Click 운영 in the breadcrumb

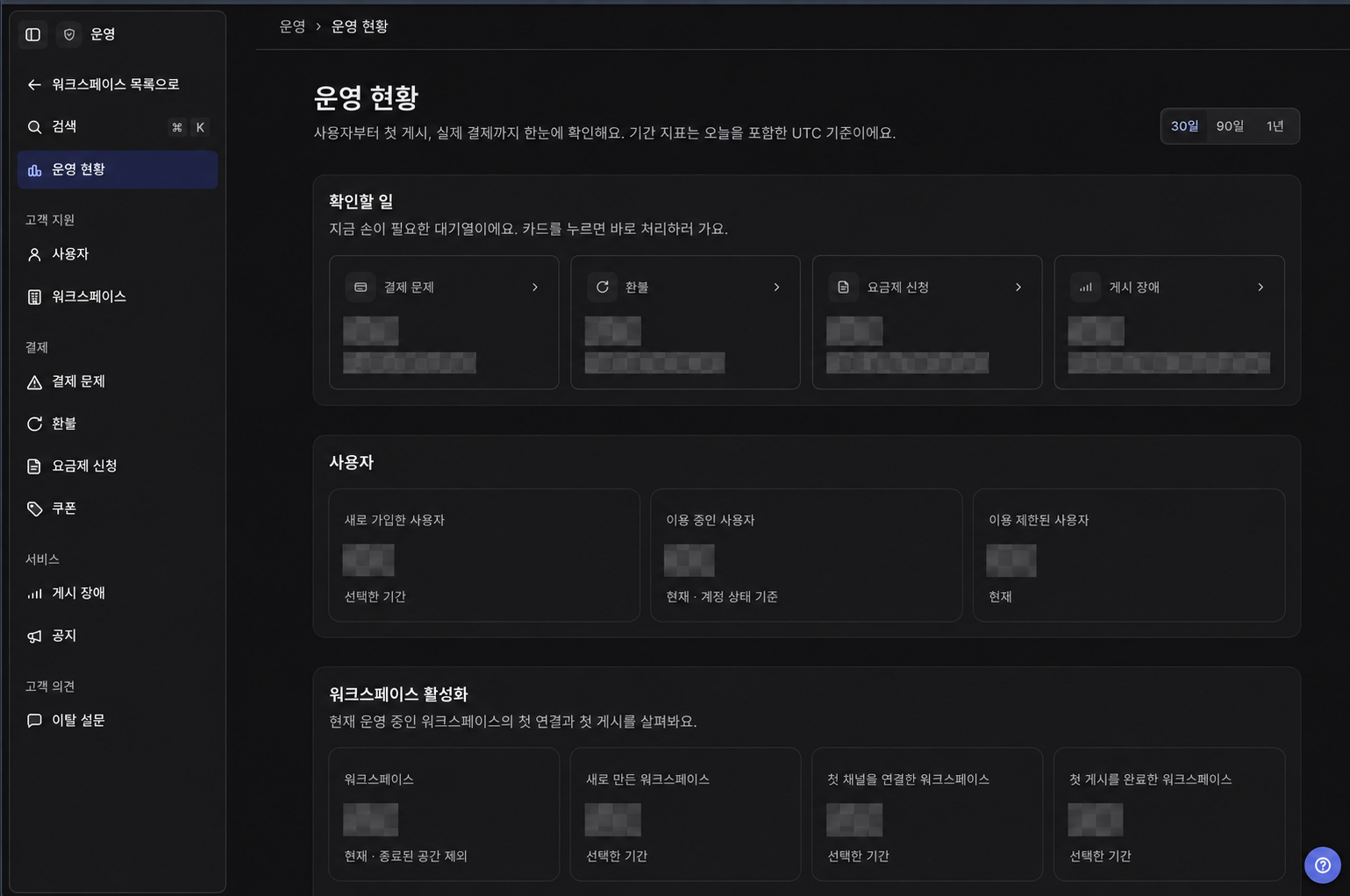292,26
